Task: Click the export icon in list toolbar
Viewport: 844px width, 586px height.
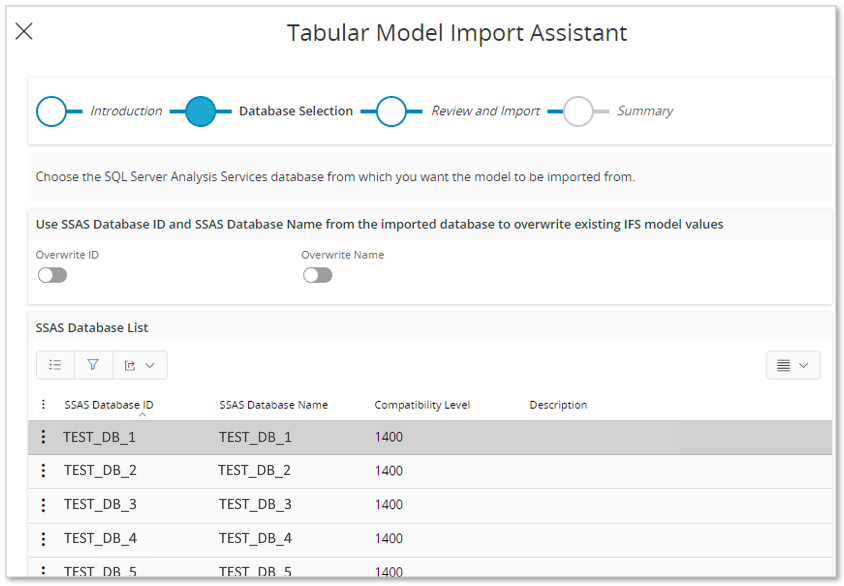Action: point(130,365)
